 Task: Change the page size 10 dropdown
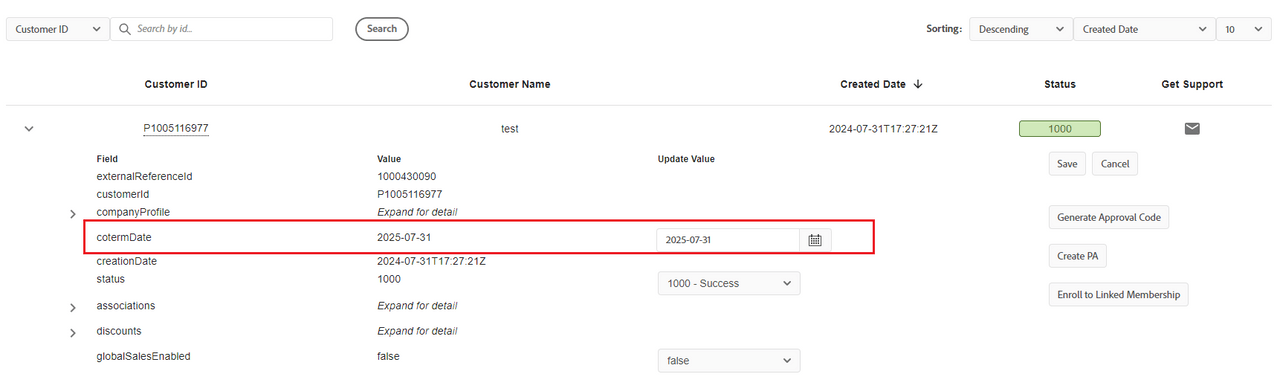[1243, 29]
